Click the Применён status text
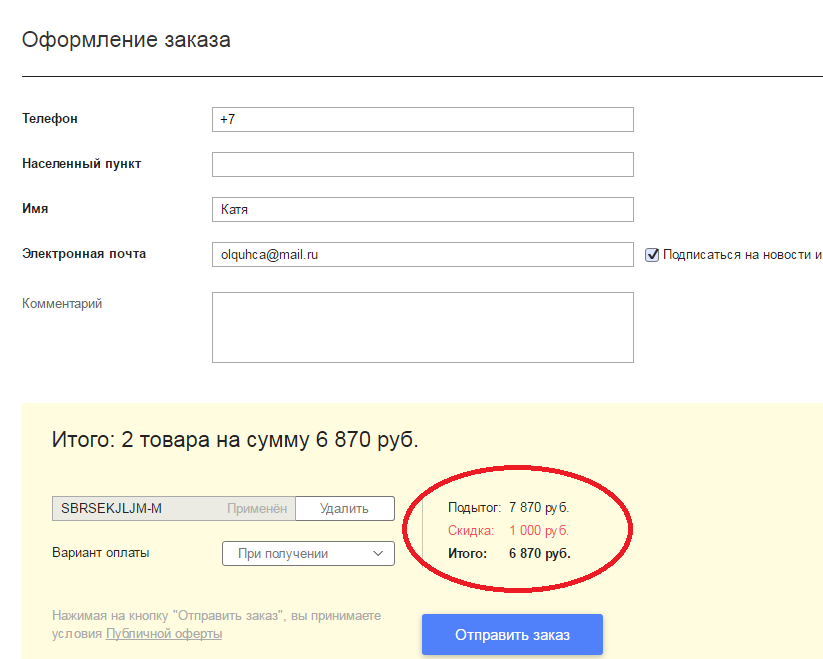Viewport: 823px width, 659px height. point(257,508)
